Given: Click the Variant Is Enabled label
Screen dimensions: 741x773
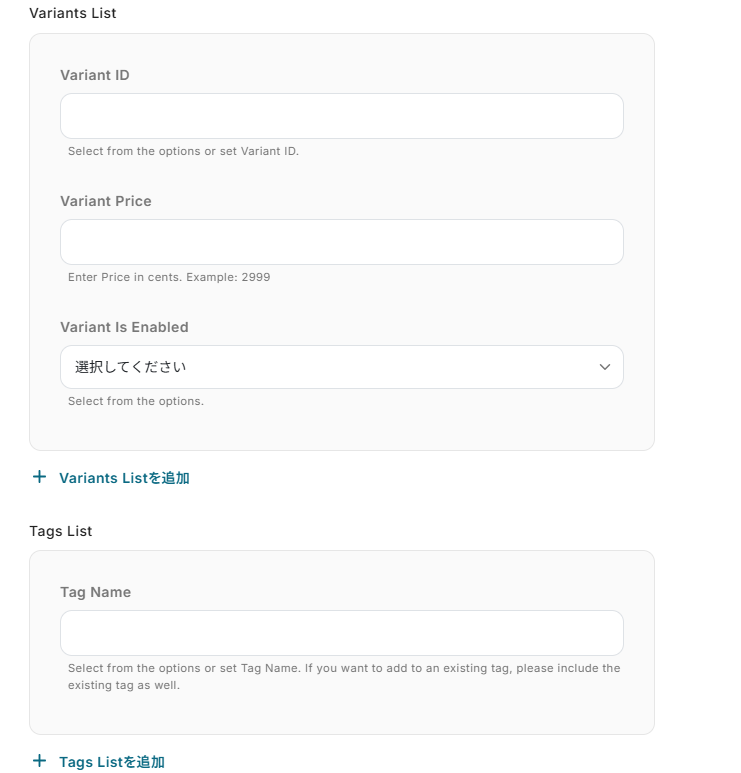Looking at the screenshot, I should 124,327.
